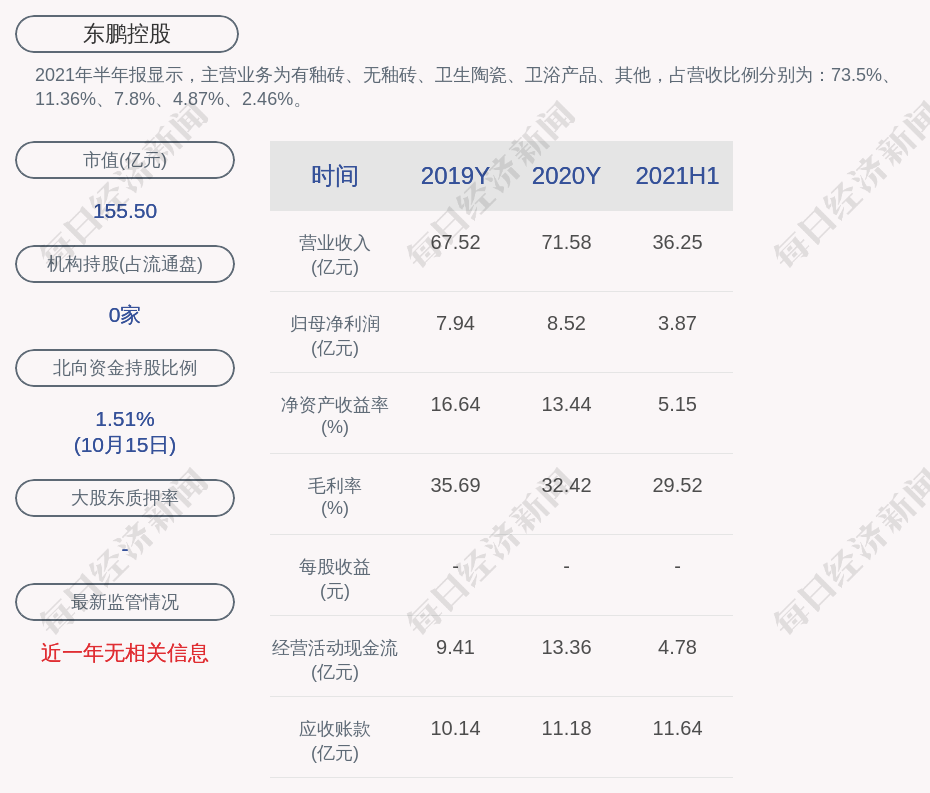Select the 2021H1 column header
Screen dimensions: 930x793
pos(677,176)
